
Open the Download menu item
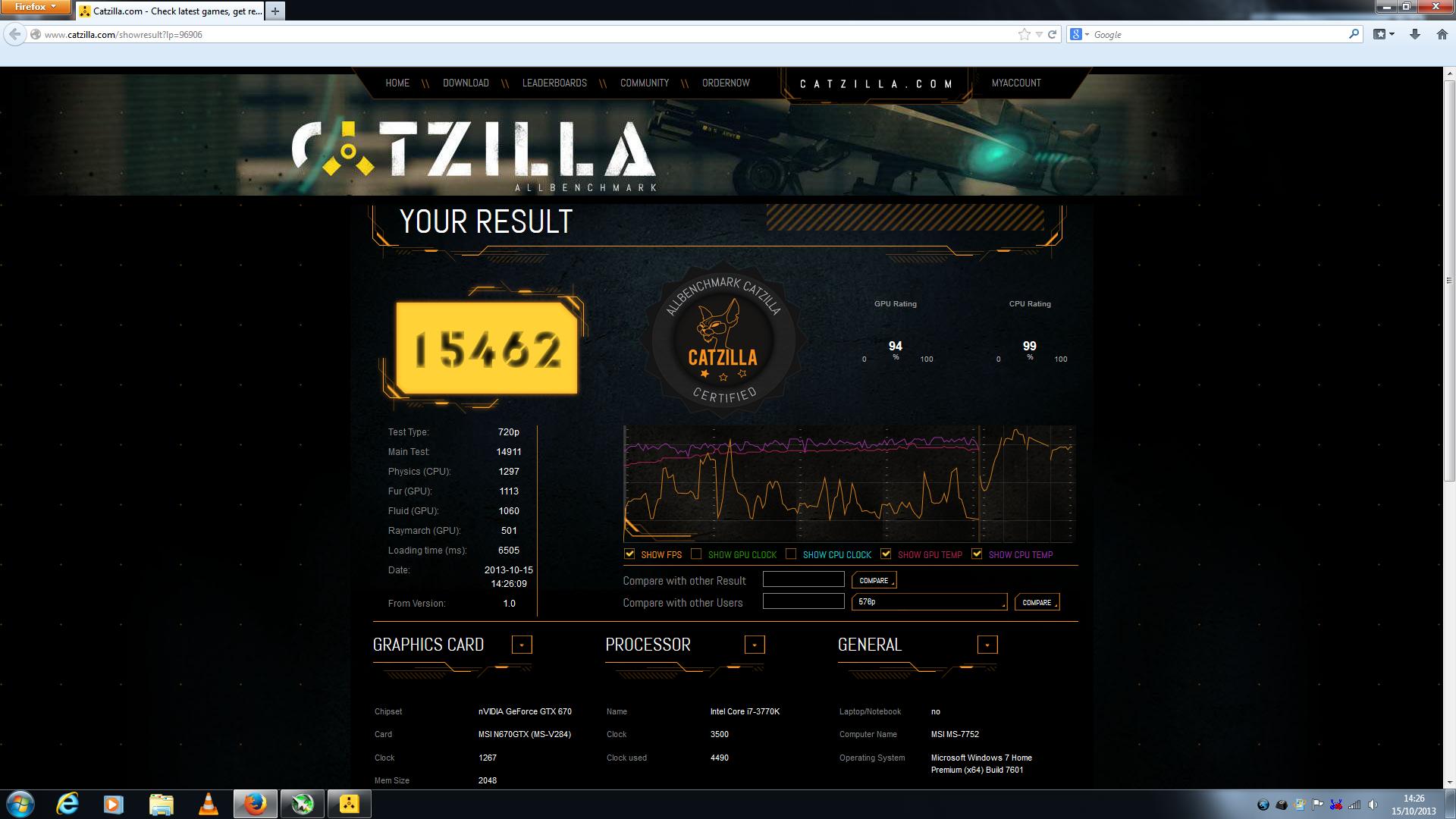(x=466, y=83)
